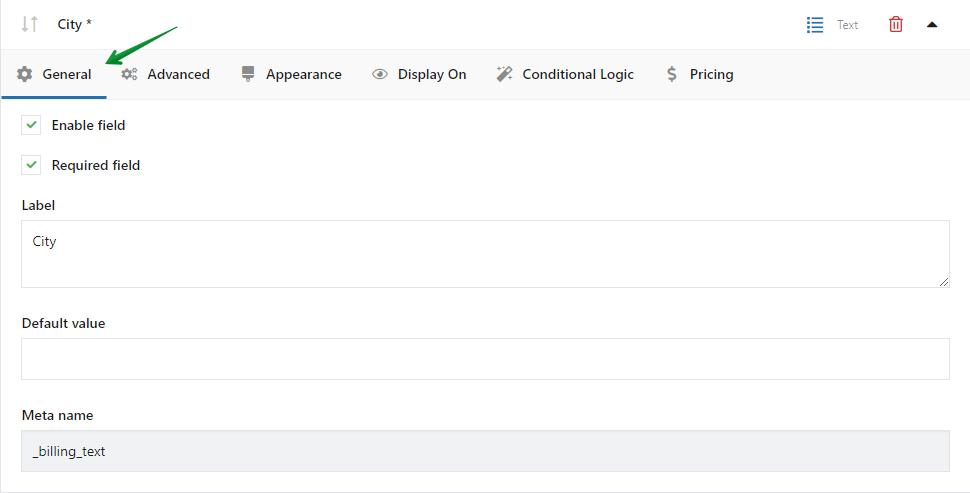Click the Advanced tab gears icon

[x=130, y=74]
